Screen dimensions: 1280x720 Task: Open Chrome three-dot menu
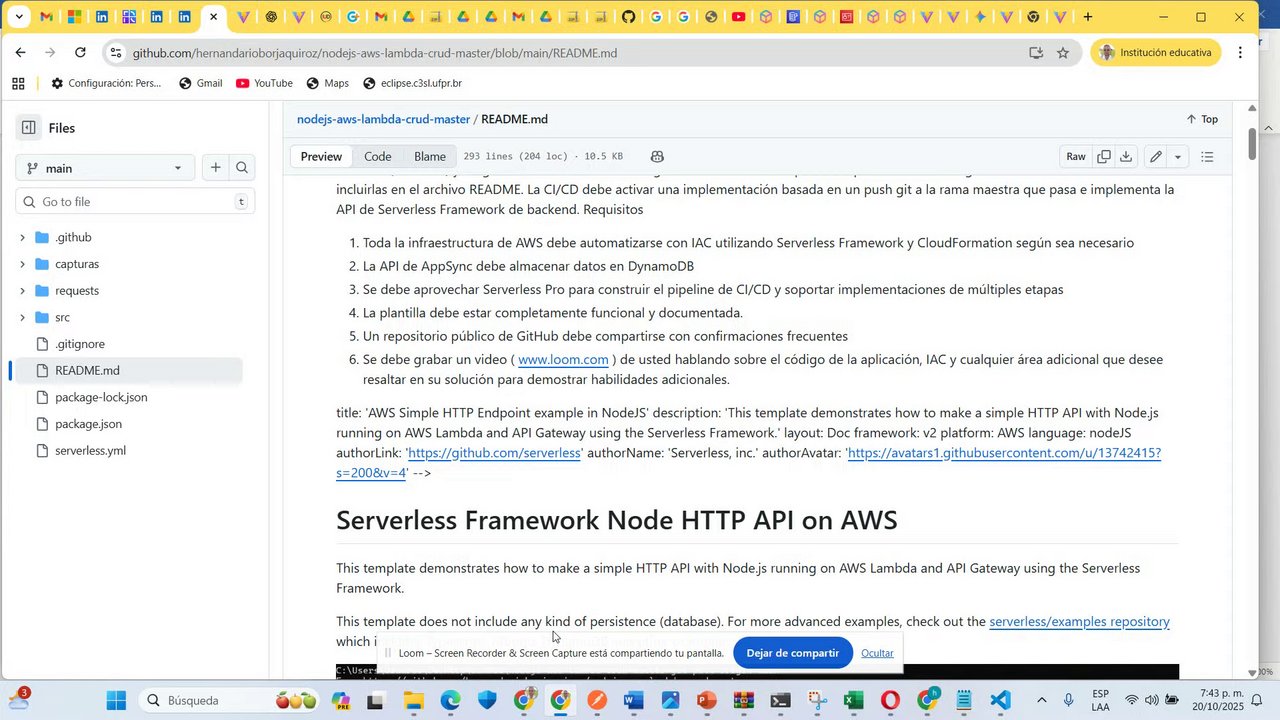pos(1240,53)
